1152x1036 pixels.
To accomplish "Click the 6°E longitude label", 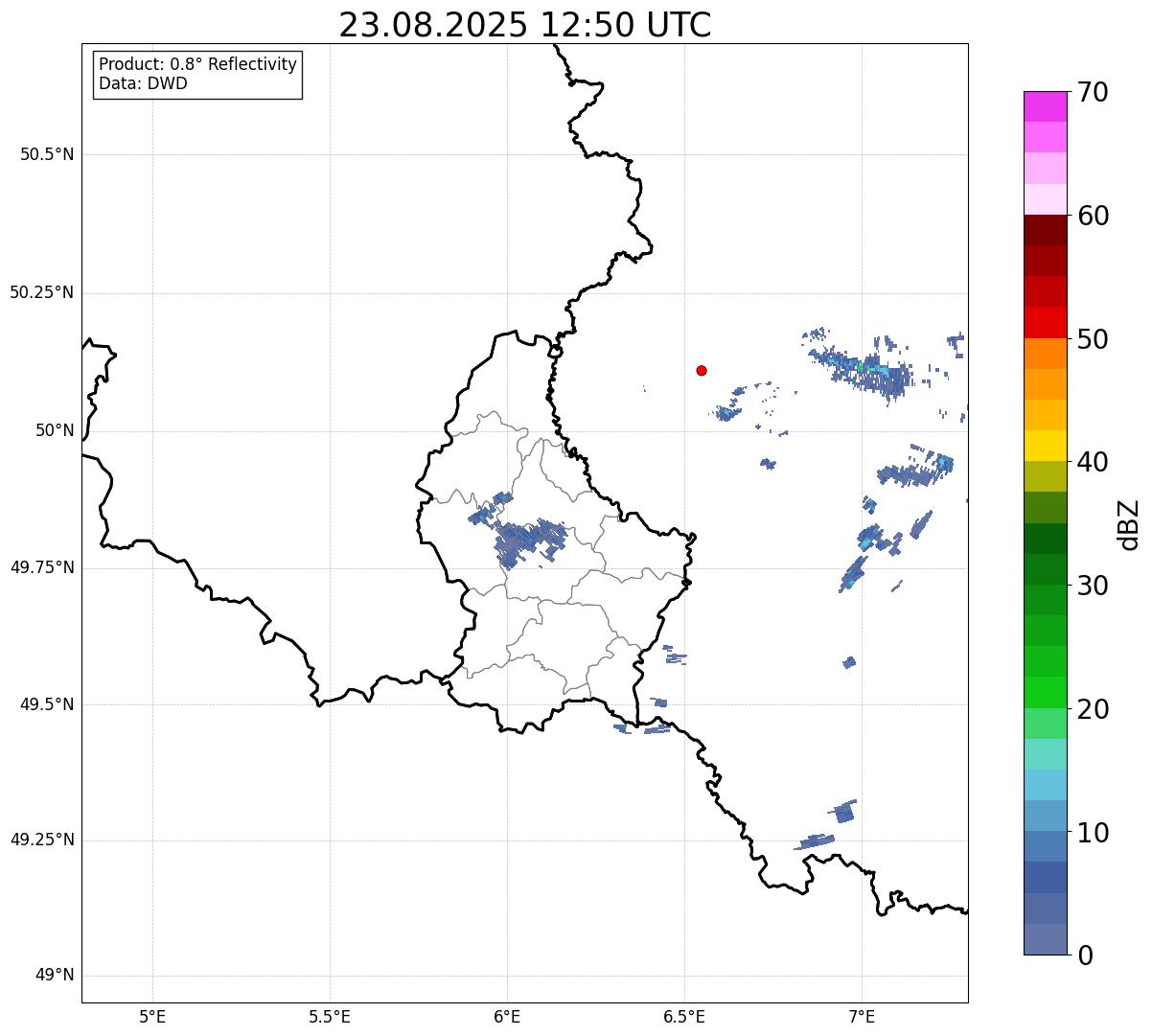I will point(507,1016).
